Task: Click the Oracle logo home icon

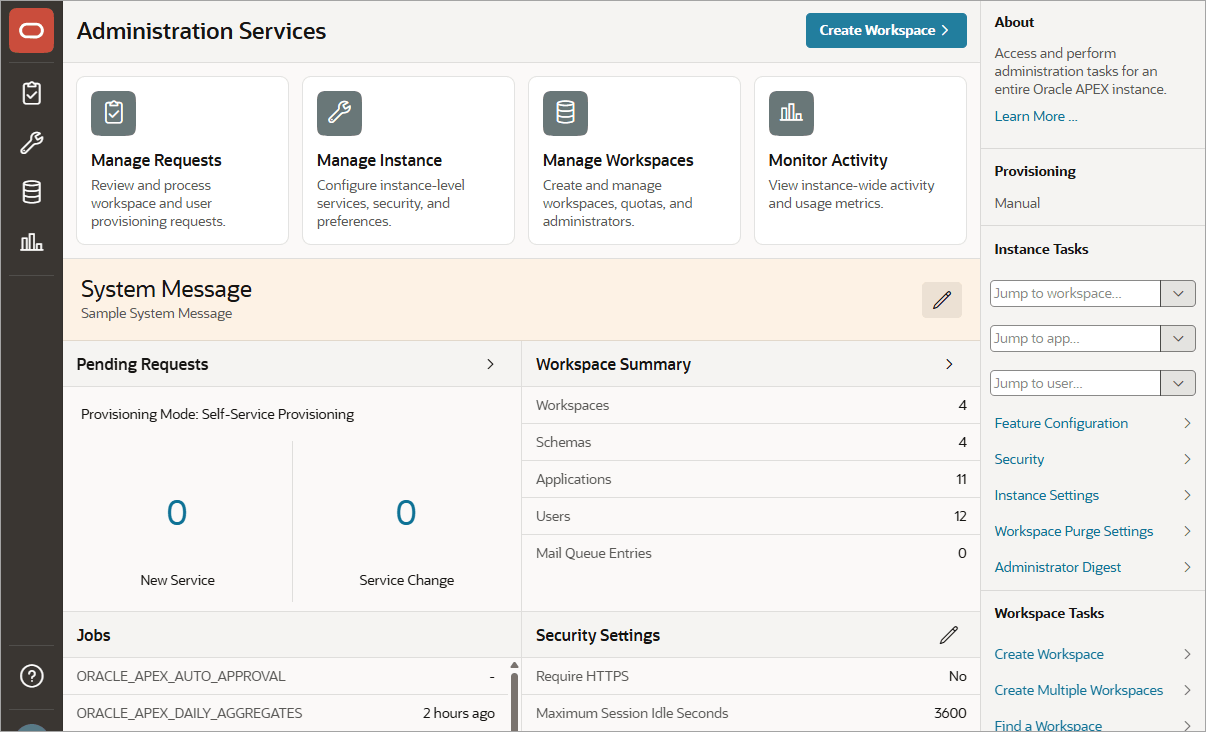Action: point(31,31)
